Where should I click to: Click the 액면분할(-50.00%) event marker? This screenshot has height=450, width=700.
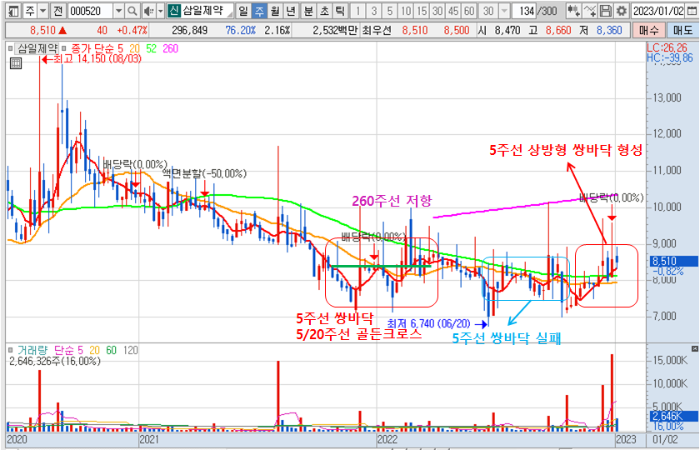(204, 173)
